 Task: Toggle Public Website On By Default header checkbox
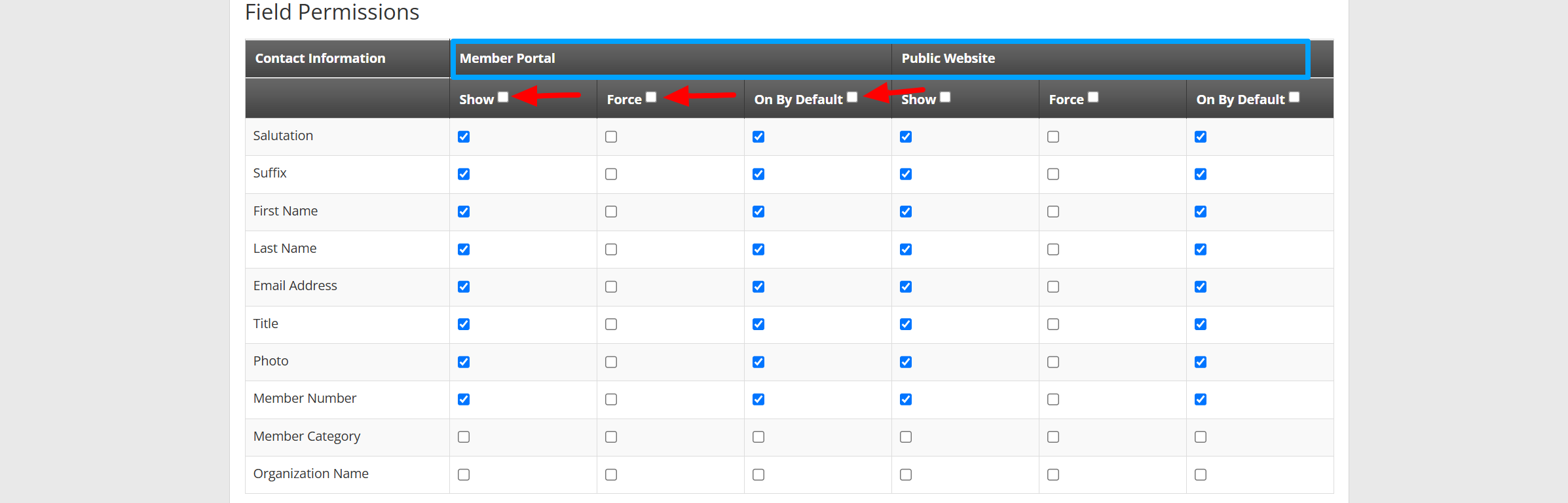[1294, 98]
